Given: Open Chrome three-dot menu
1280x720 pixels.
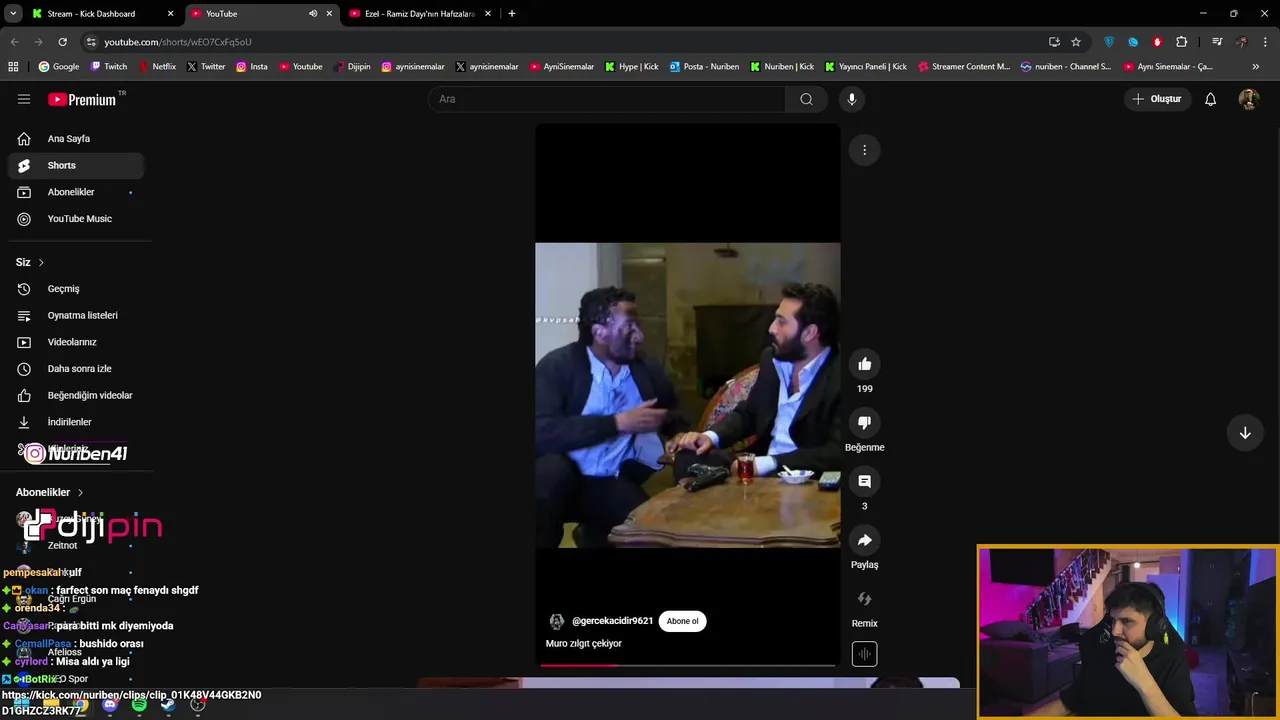Looking at the screenshot, I should coord(1266,42).
